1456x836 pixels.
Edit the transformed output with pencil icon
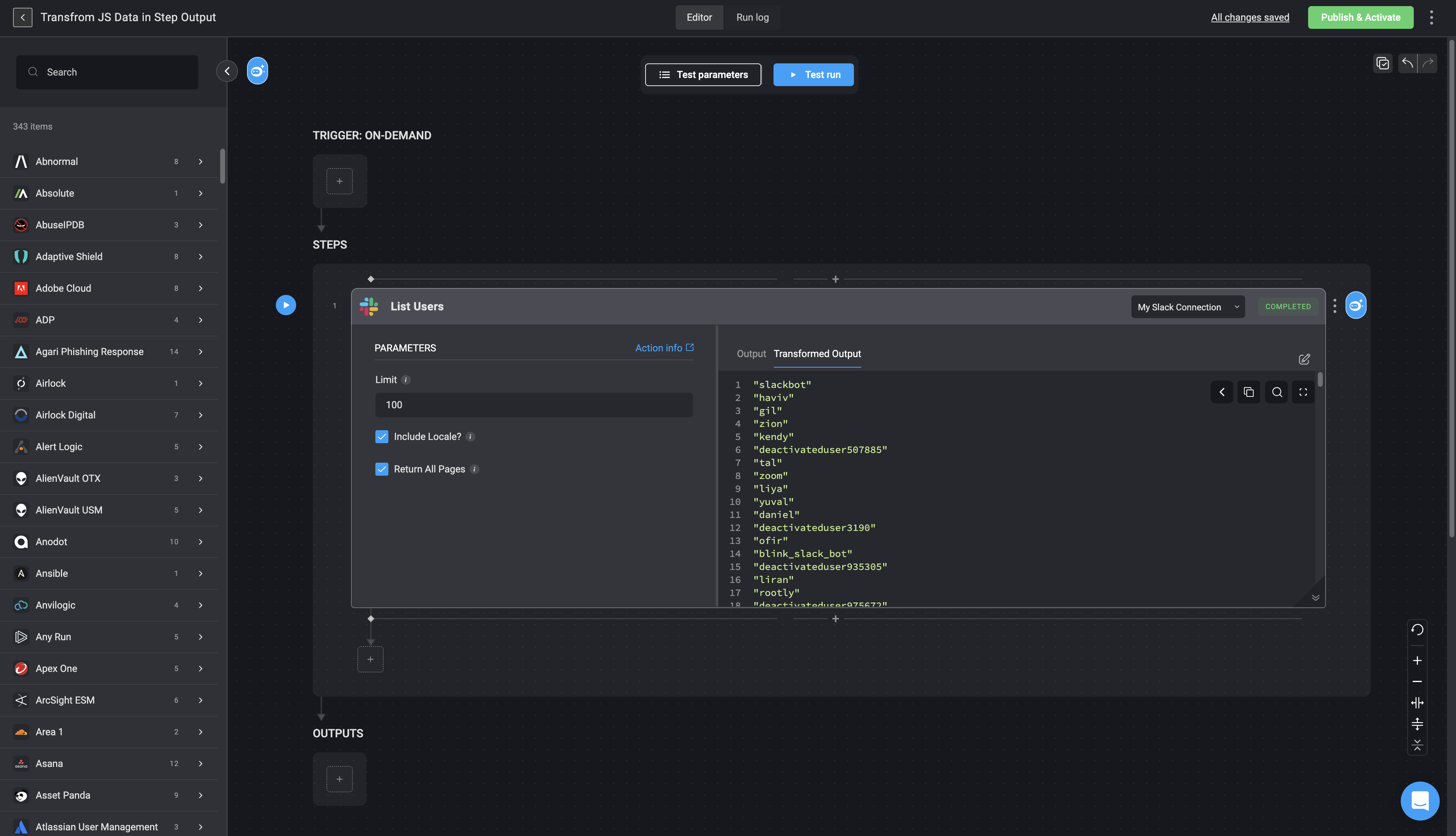click(1304, 359)
